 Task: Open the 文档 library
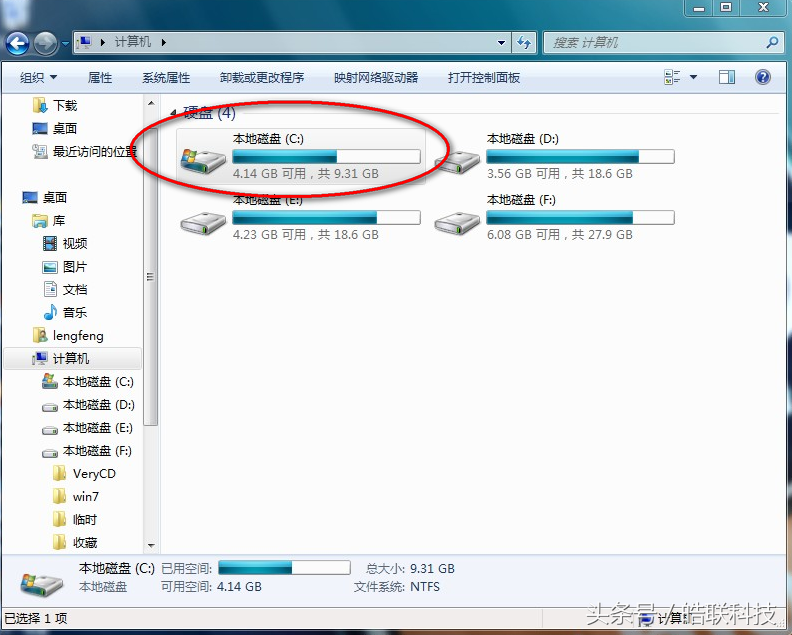[x=65, y=289]
